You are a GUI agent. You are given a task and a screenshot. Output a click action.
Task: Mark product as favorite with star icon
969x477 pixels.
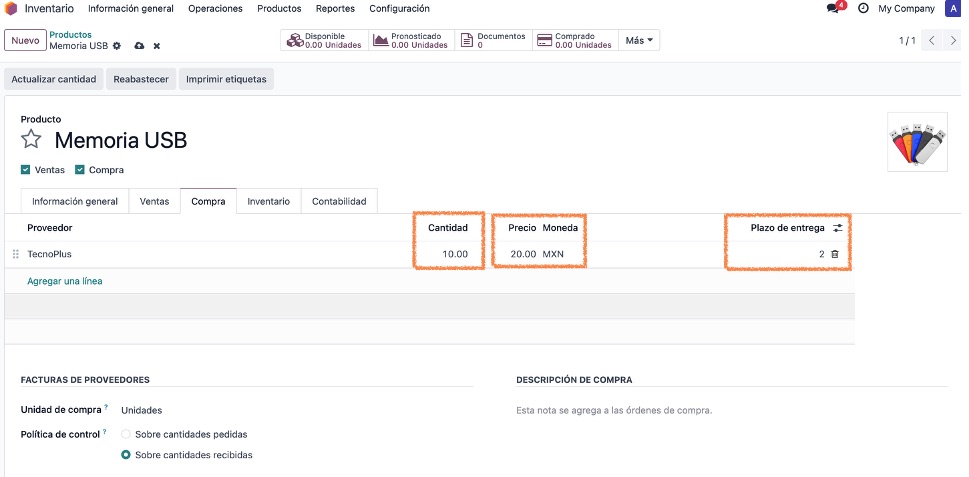(31, 140)
